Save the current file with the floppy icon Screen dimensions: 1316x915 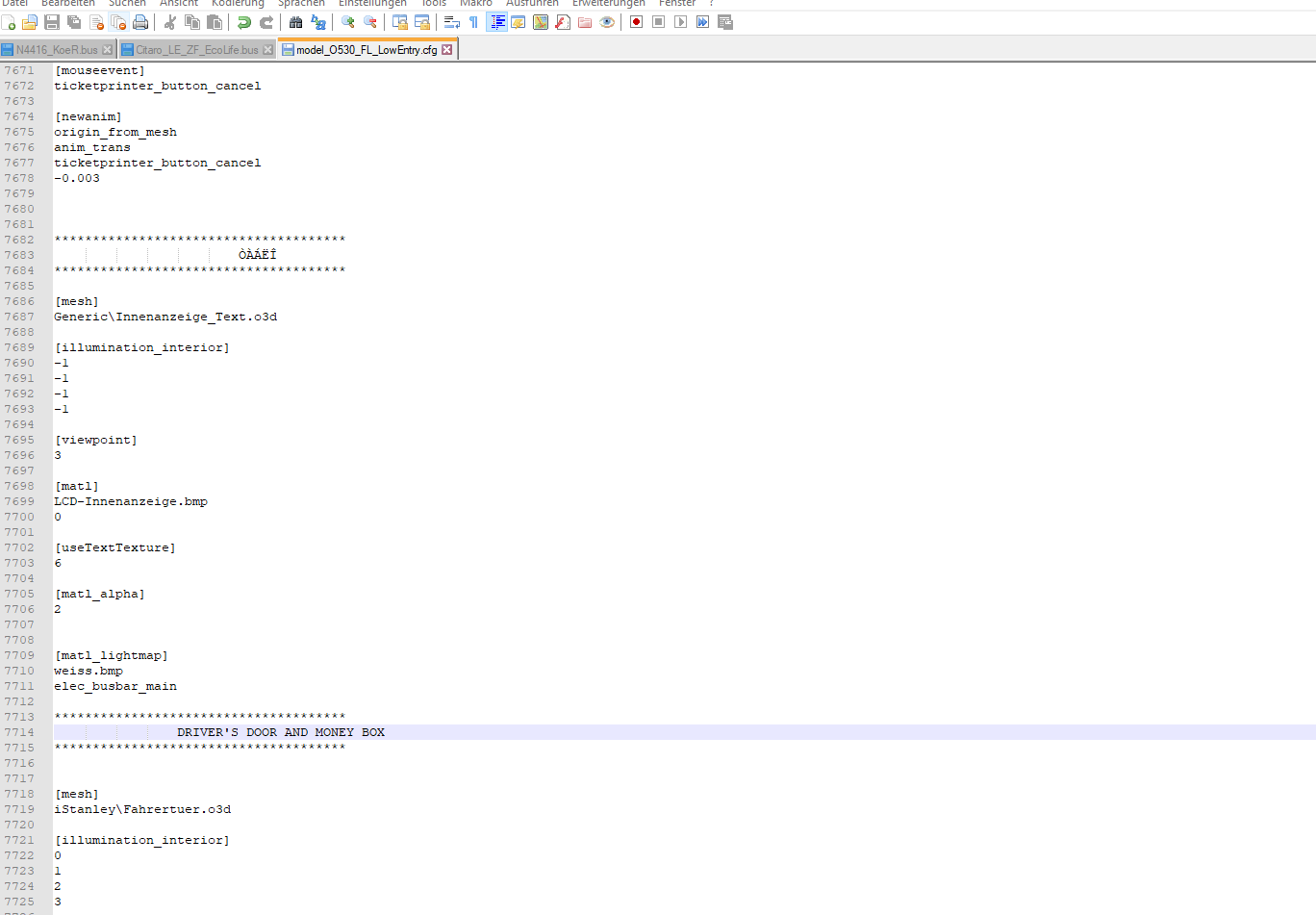coord(52,22)
